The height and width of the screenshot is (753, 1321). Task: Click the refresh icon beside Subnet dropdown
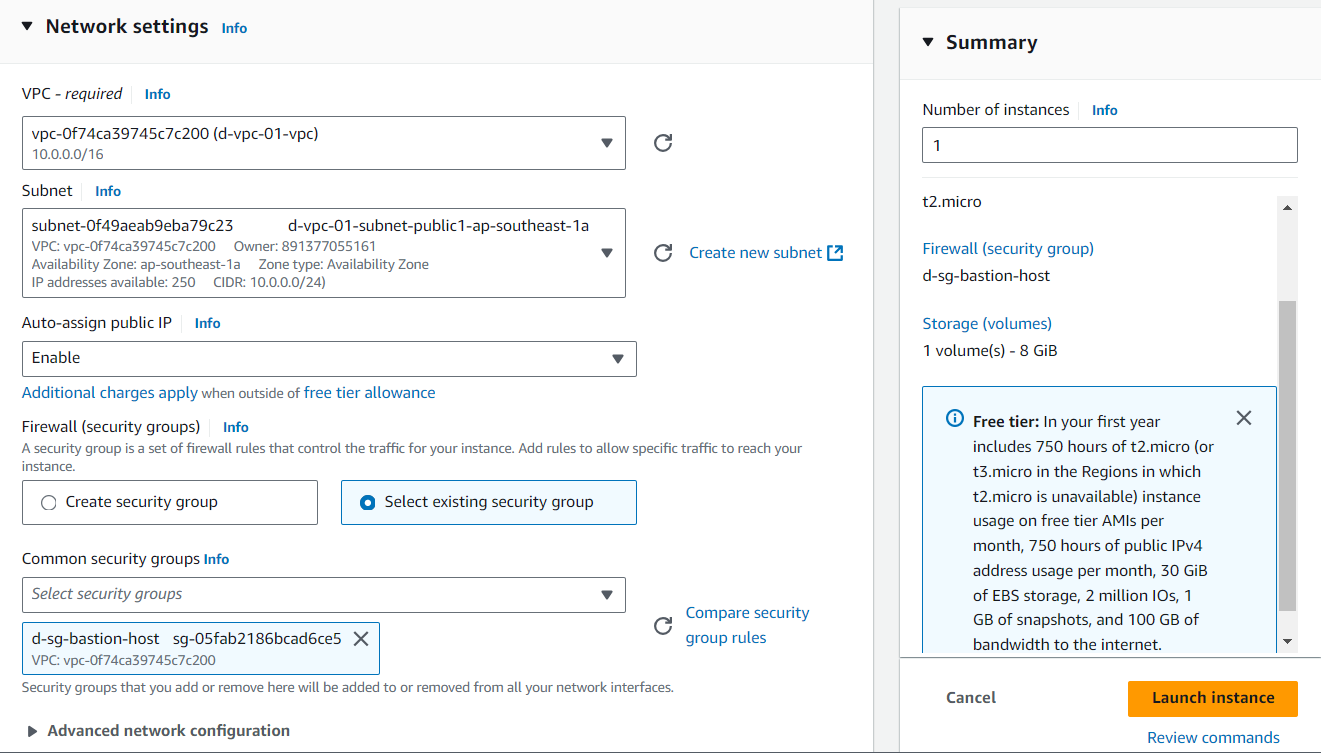662,253
